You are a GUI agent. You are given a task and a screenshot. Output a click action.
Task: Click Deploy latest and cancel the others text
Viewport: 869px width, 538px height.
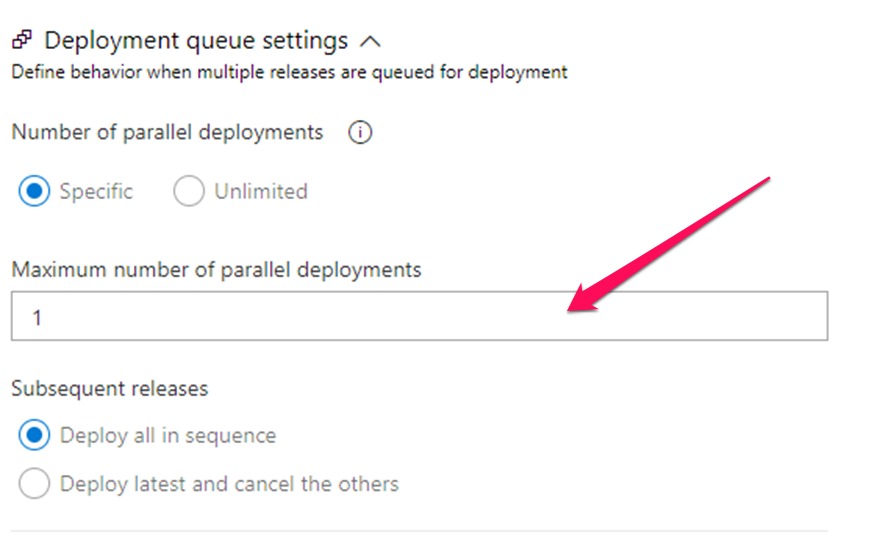(229, 484)
